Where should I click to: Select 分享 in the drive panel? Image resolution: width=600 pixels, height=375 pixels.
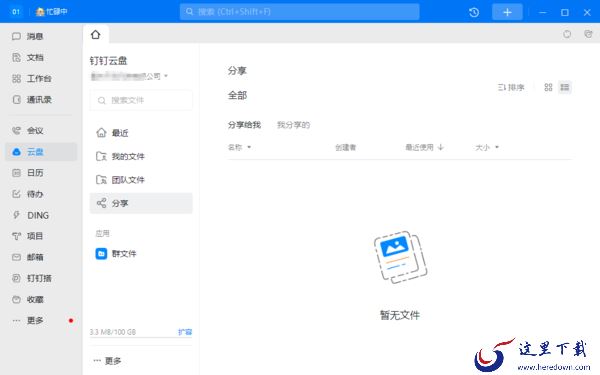pos(141,203)
